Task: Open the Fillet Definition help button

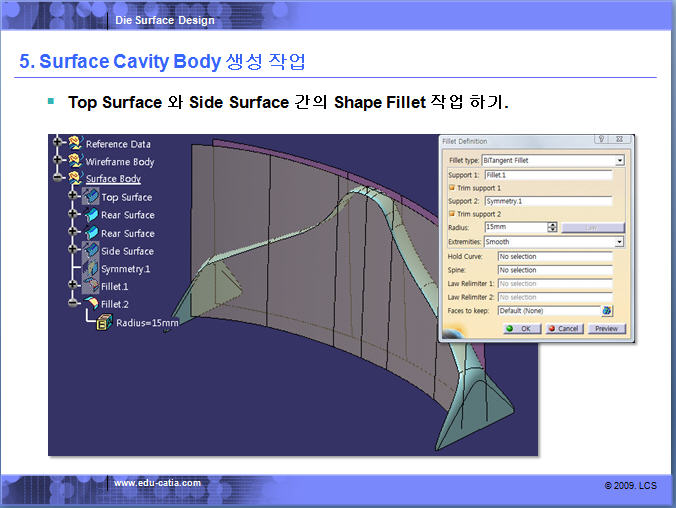Action: 601,141
